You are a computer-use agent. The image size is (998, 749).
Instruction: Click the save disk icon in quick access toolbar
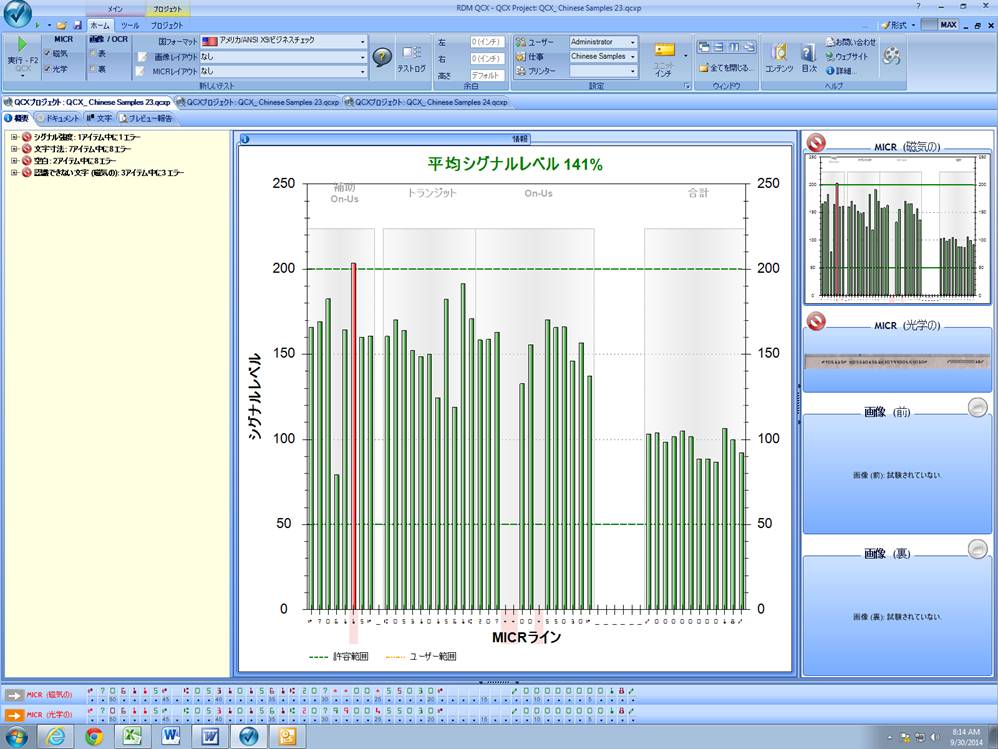(x=77, y=24)
